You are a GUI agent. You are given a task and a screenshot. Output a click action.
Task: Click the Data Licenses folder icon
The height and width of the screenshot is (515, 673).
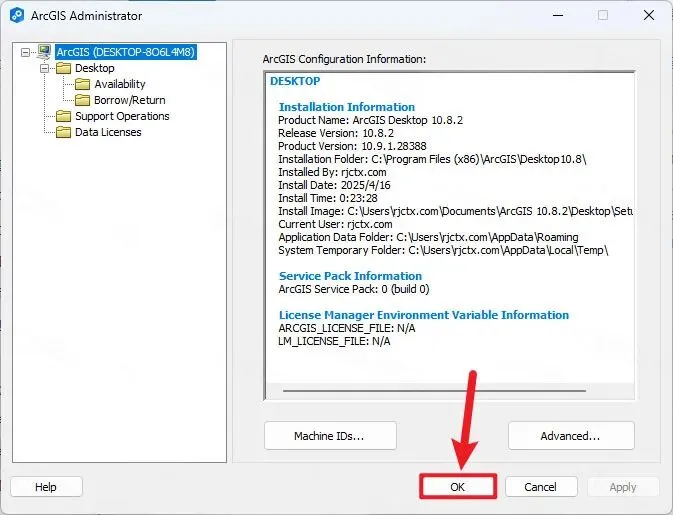pyautogui.click(x=64, y=132)
